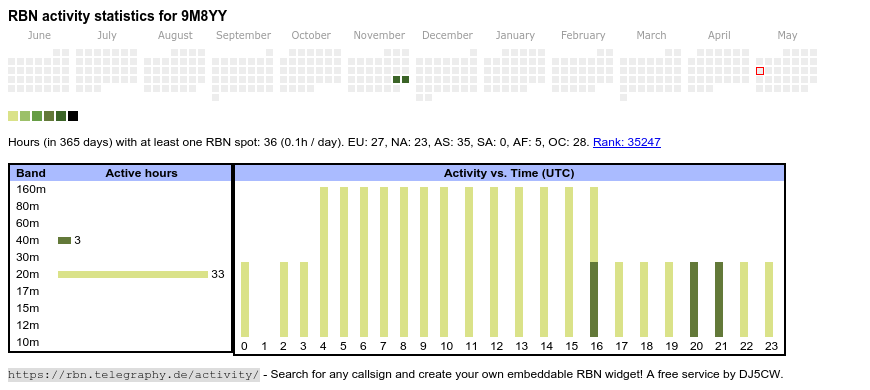Click the Activity vs. Time (UTC) header
Viewport: 870px width, 390px height.
pos(509,173)
